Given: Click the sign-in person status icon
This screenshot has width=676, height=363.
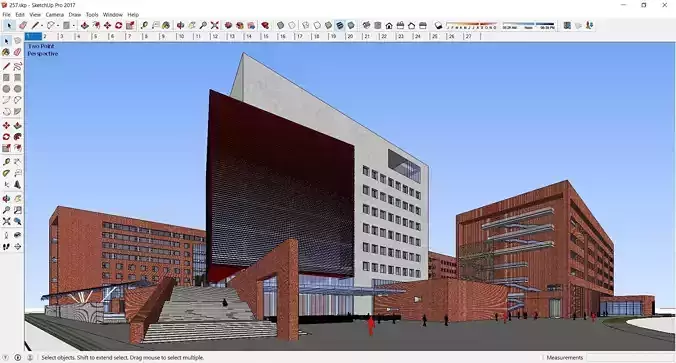Looking at the screenshot, I should click(x=30, y=357).
